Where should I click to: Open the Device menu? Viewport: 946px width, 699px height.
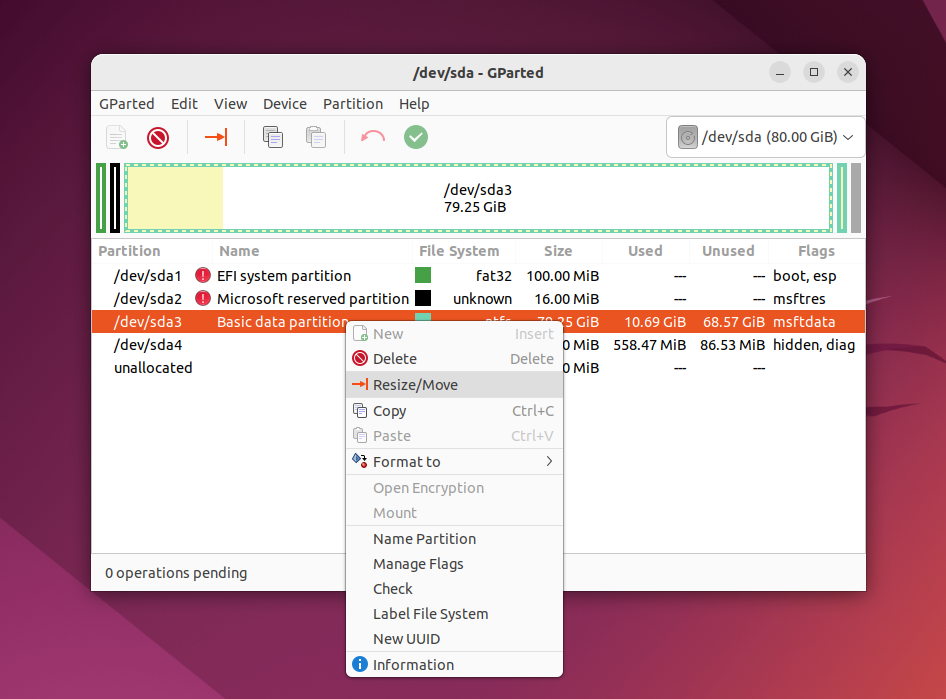285,104
